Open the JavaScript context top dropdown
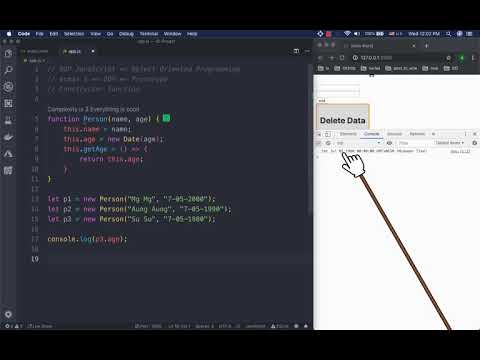The height and width of the screenshot is (360, 480). (x=358, y=143)
